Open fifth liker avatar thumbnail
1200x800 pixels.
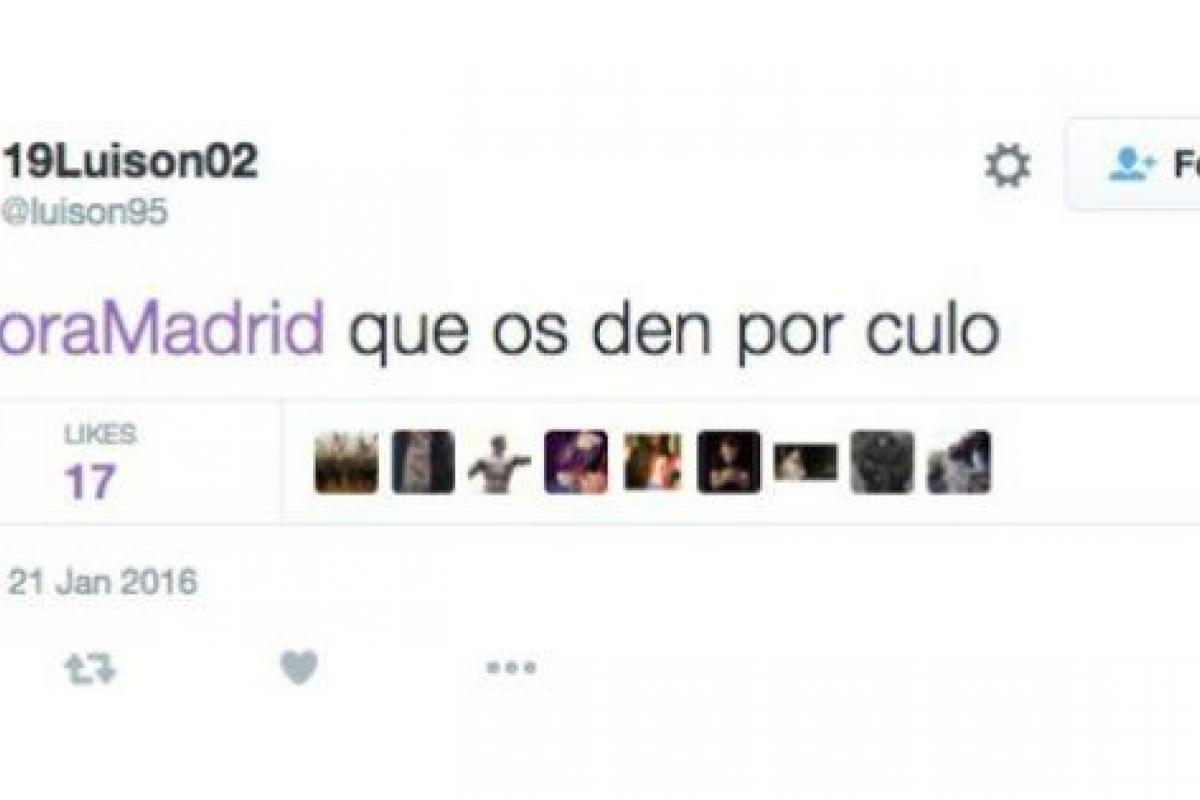[653, 462]
